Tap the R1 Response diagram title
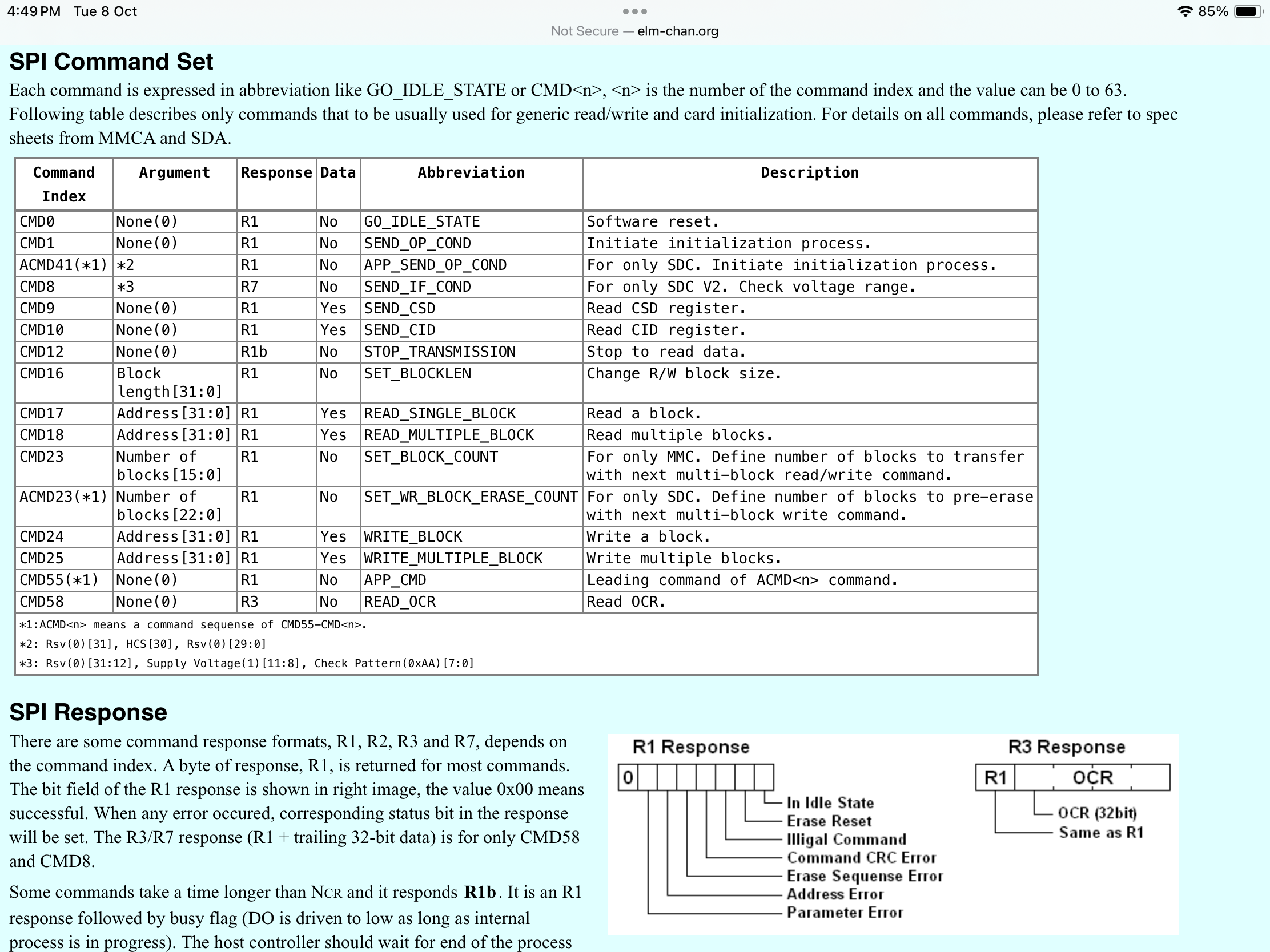1270x952 pixels. (691, 747)
